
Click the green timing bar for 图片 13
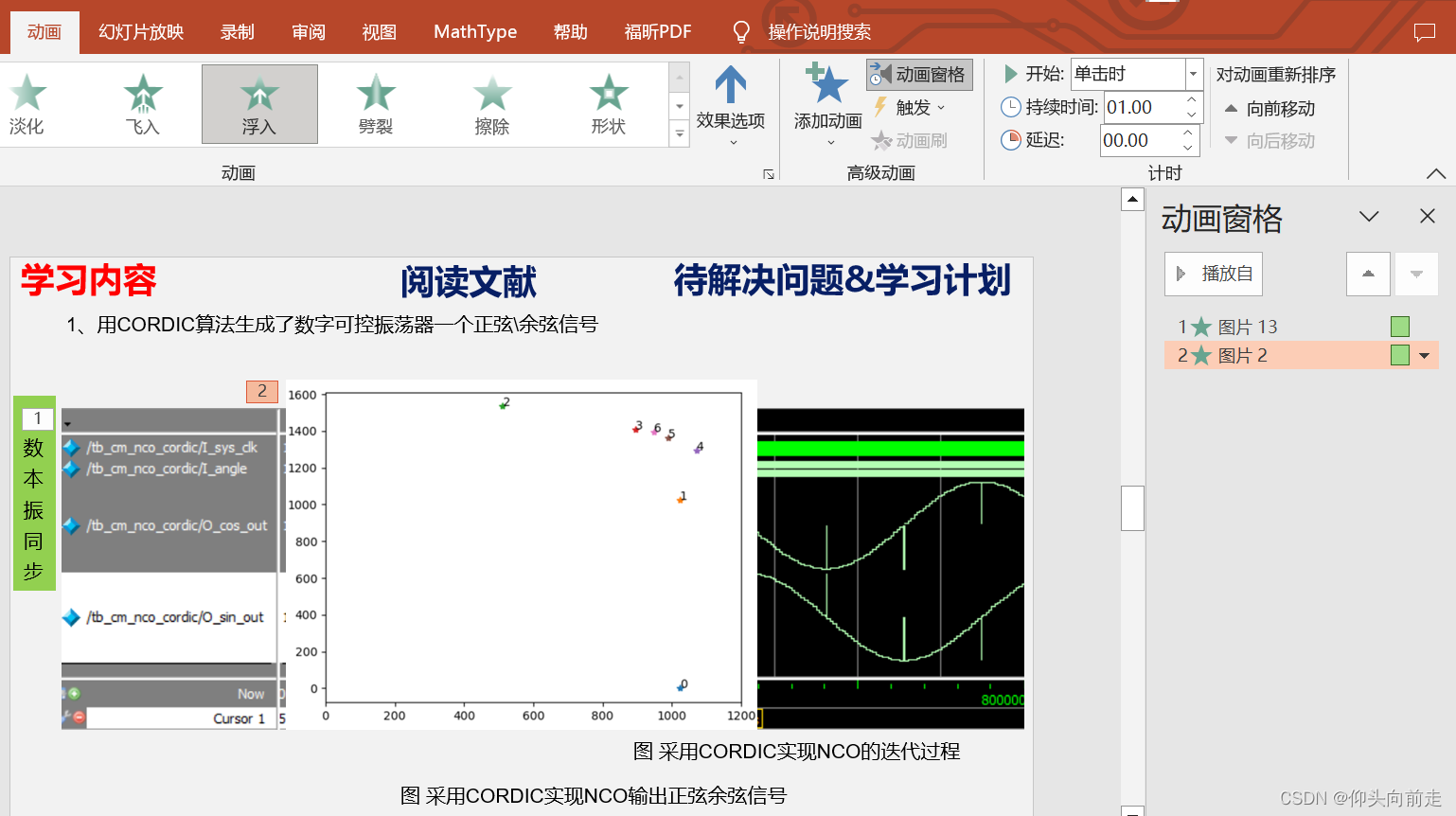1400,327
